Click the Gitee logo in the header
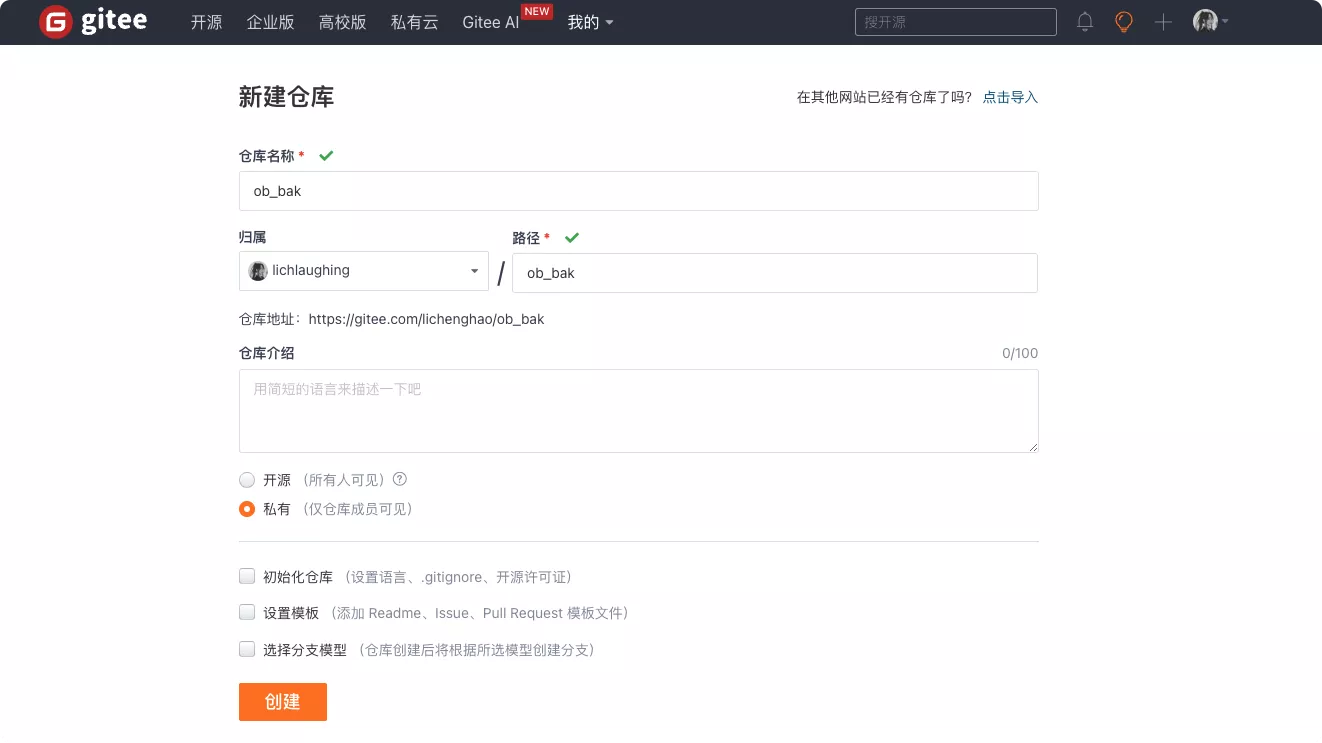The height and width of the screenshot is (743, 1322). 93,22
